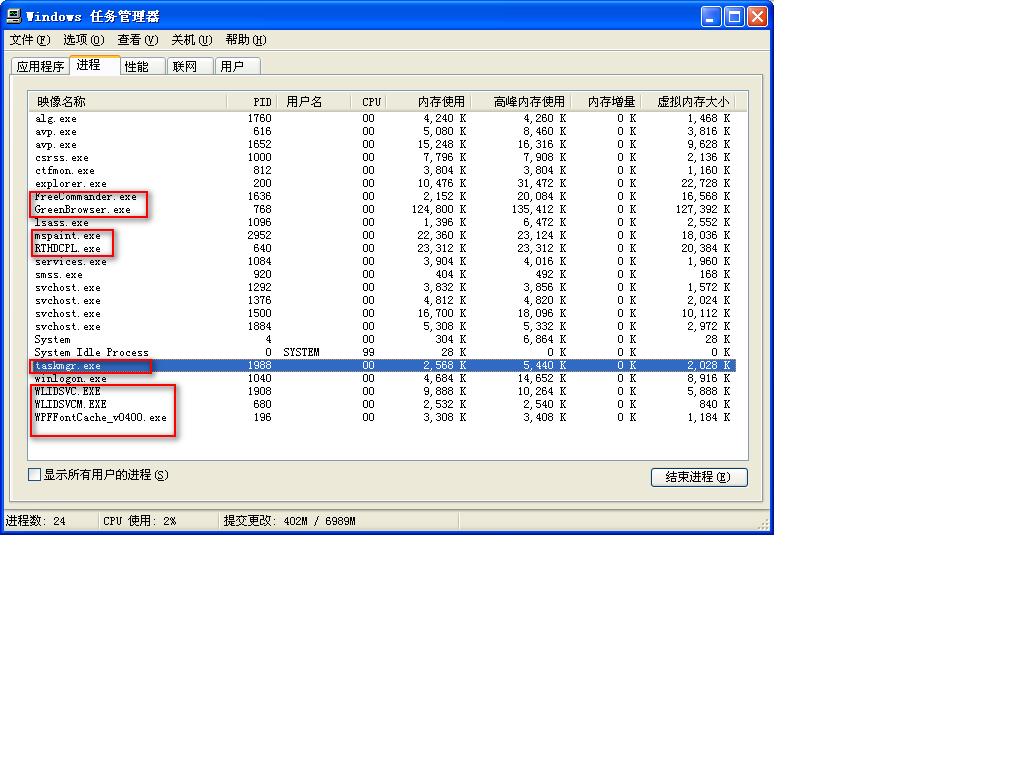
Task: Select the alg.exe process row
Action: coord(383,118)
